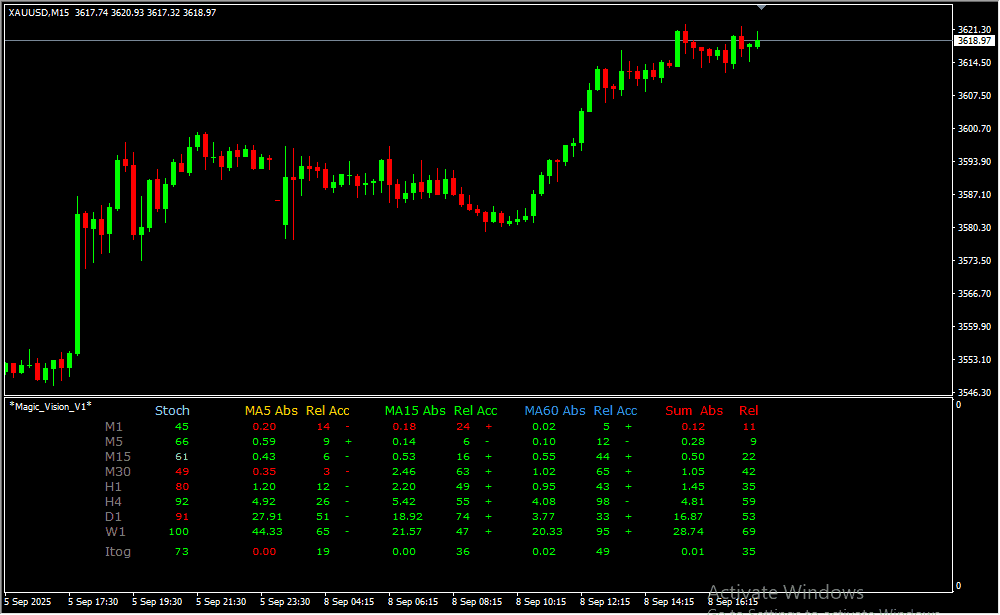Click the chart shift triangle marker at top

point(762,7)
